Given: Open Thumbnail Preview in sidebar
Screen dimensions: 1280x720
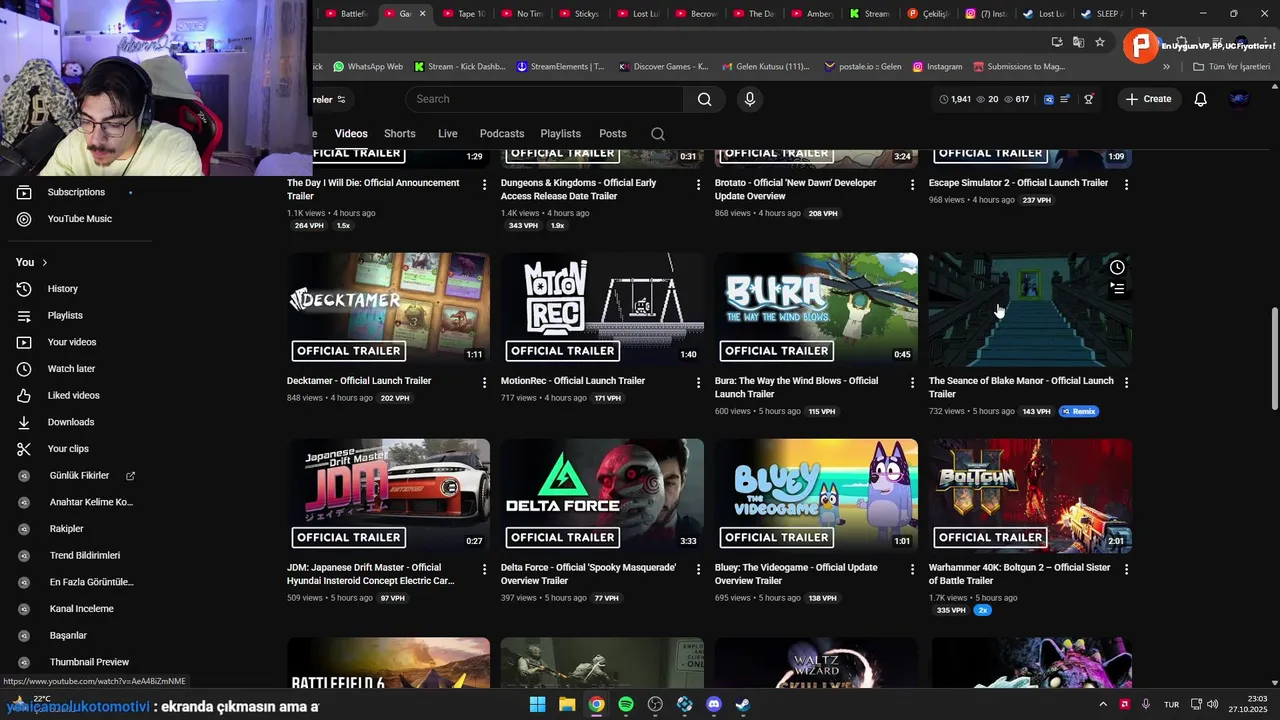Looking at the screenshot, I should pyautogui.click(x=89, y=662).
